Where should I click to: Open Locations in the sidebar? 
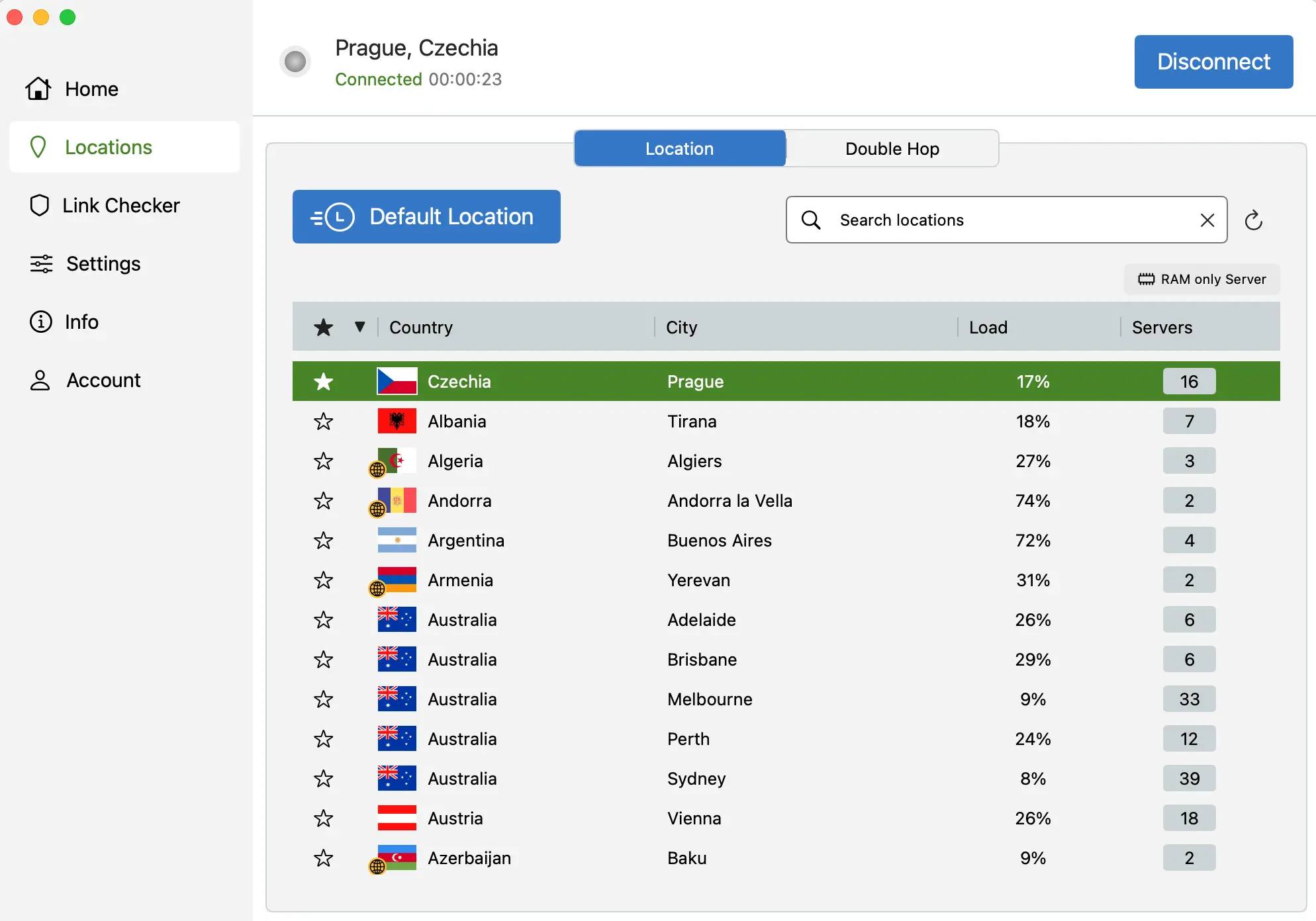pyautogui.click(x=108, y=147)
